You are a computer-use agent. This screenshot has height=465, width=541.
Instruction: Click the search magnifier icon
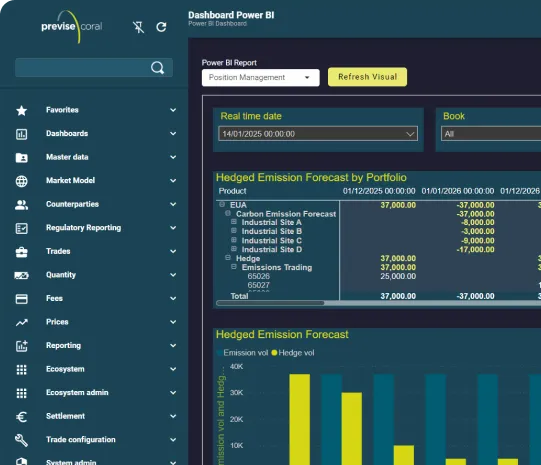pyautogui.click(x=157, y=68)
